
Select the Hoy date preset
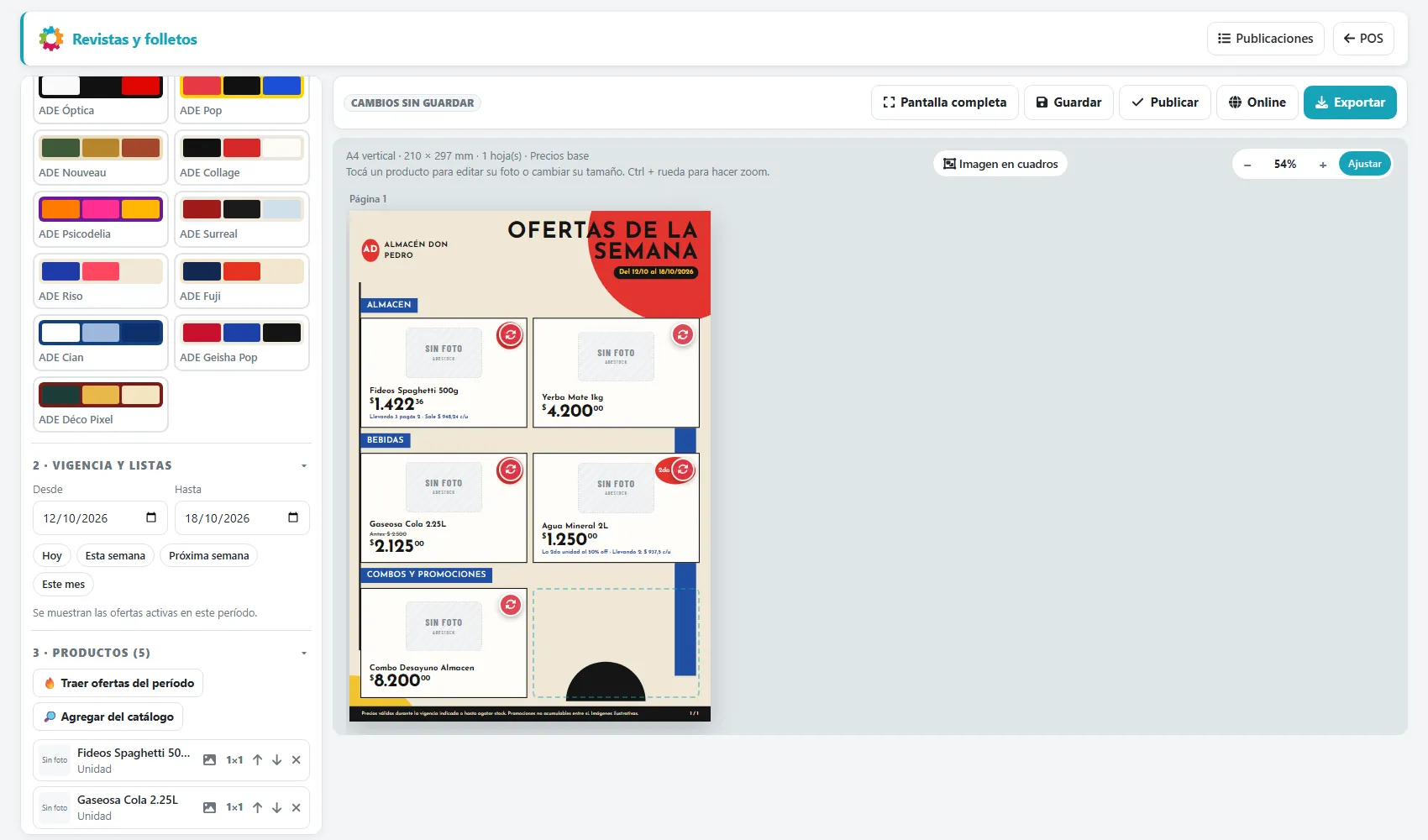tap(52, 556)
